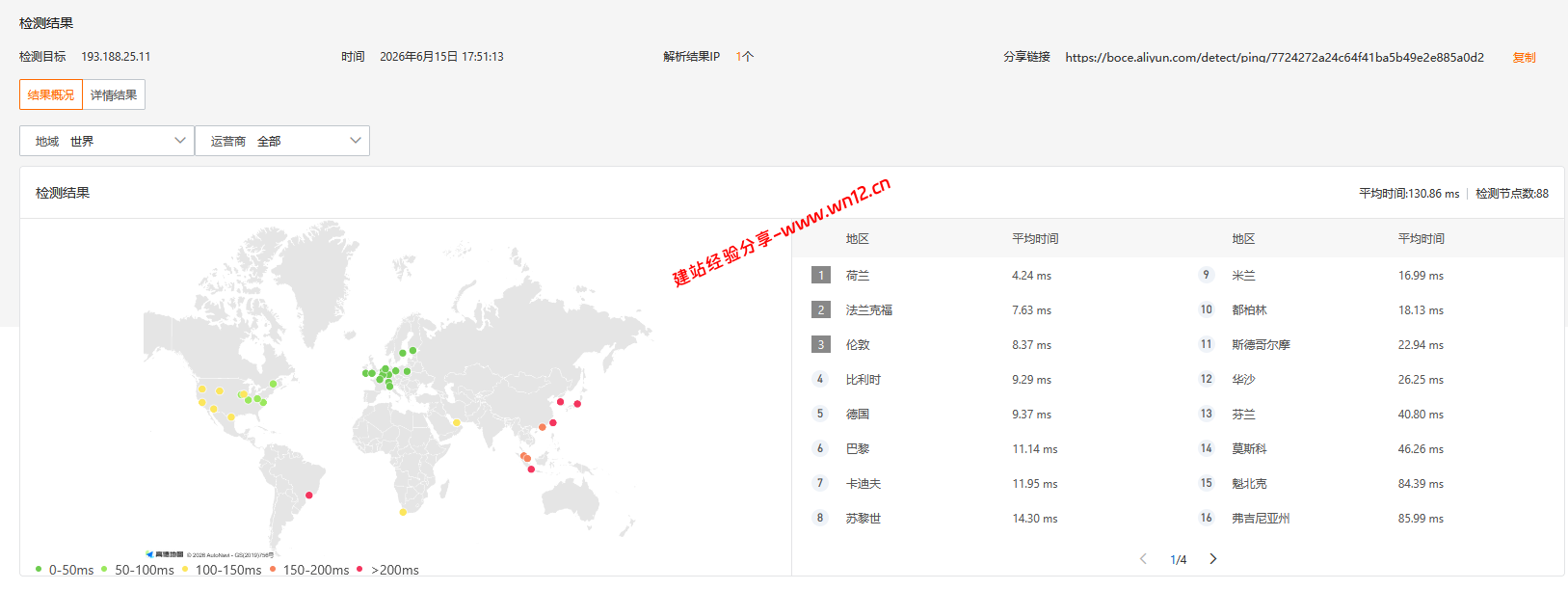
Task: Click the 魁北克 region name
Action: pos(1249,484)
